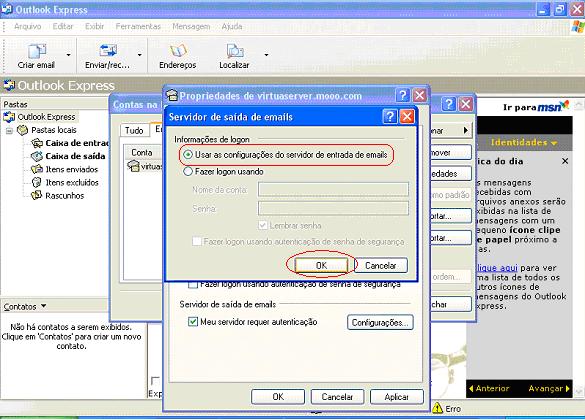Open the Enviar/receber dropdown arrow
585x420 pixels.
(x=139, y=55)
